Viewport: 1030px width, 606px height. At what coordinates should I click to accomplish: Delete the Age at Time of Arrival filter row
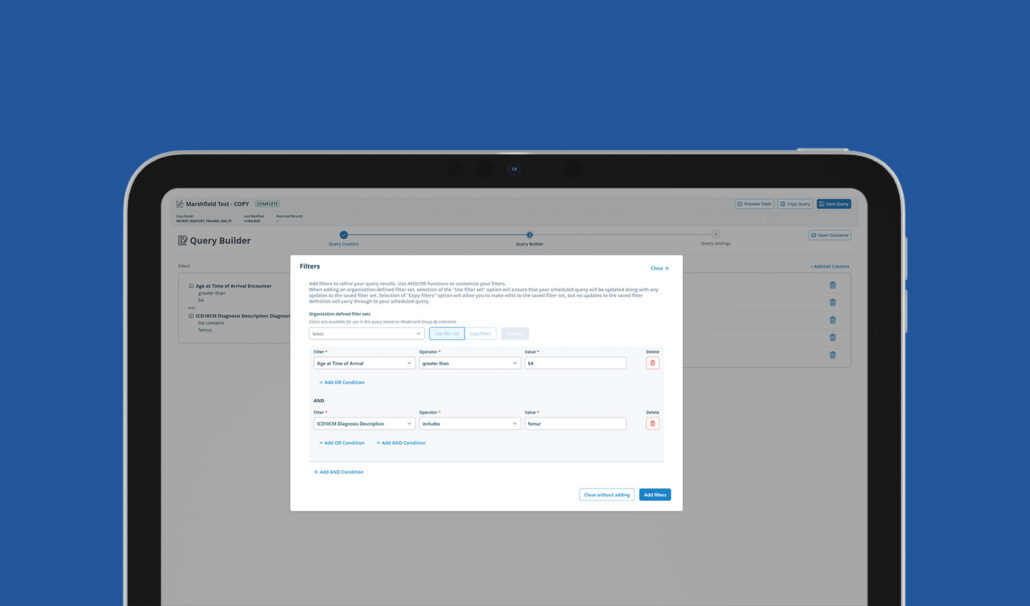tap(652, 363)
